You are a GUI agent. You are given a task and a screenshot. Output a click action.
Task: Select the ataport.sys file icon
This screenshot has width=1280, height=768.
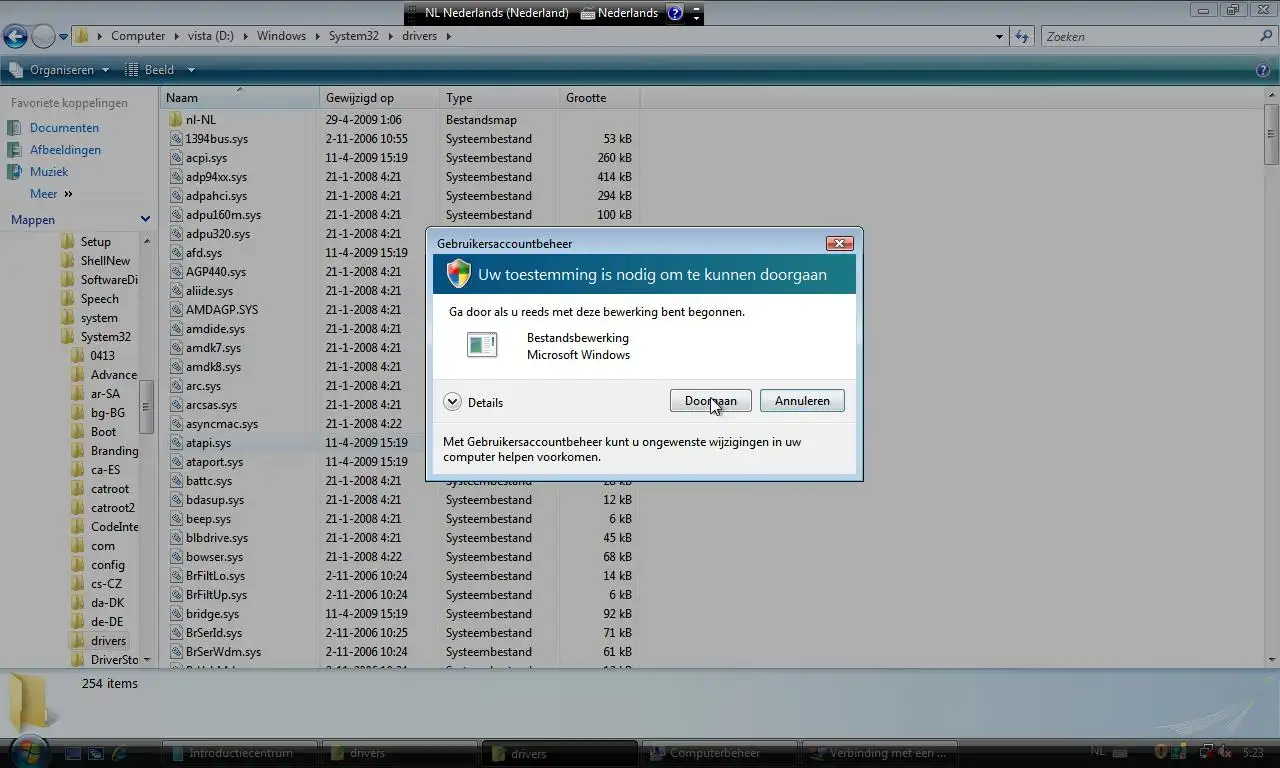tap(176, 462)
